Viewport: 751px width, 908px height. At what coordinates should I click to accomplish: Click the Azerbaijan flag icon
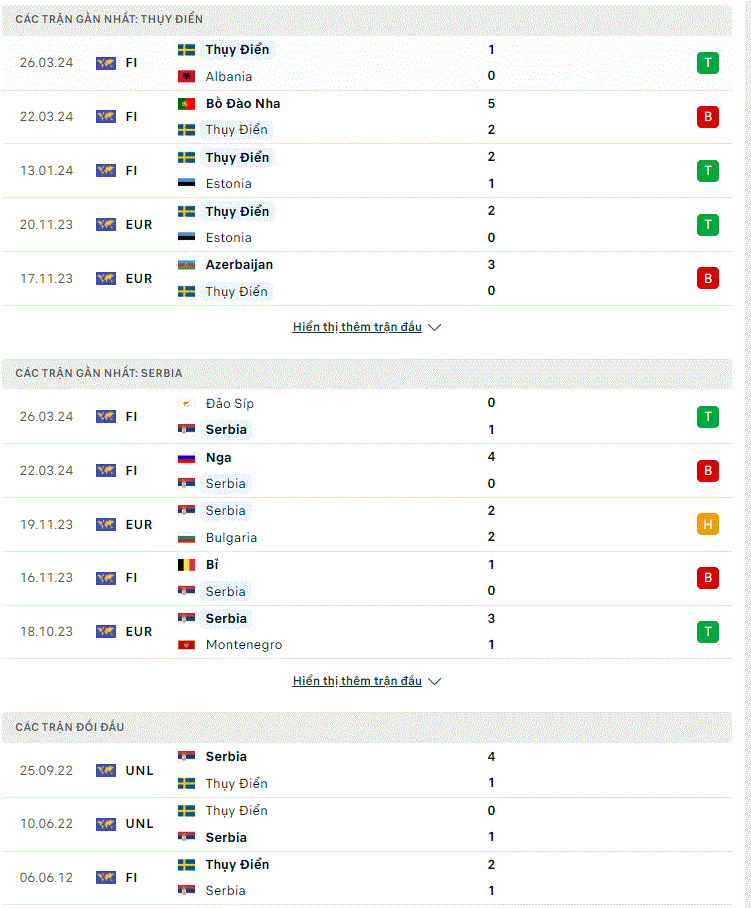pyautogui.click(x=186, y=265)
